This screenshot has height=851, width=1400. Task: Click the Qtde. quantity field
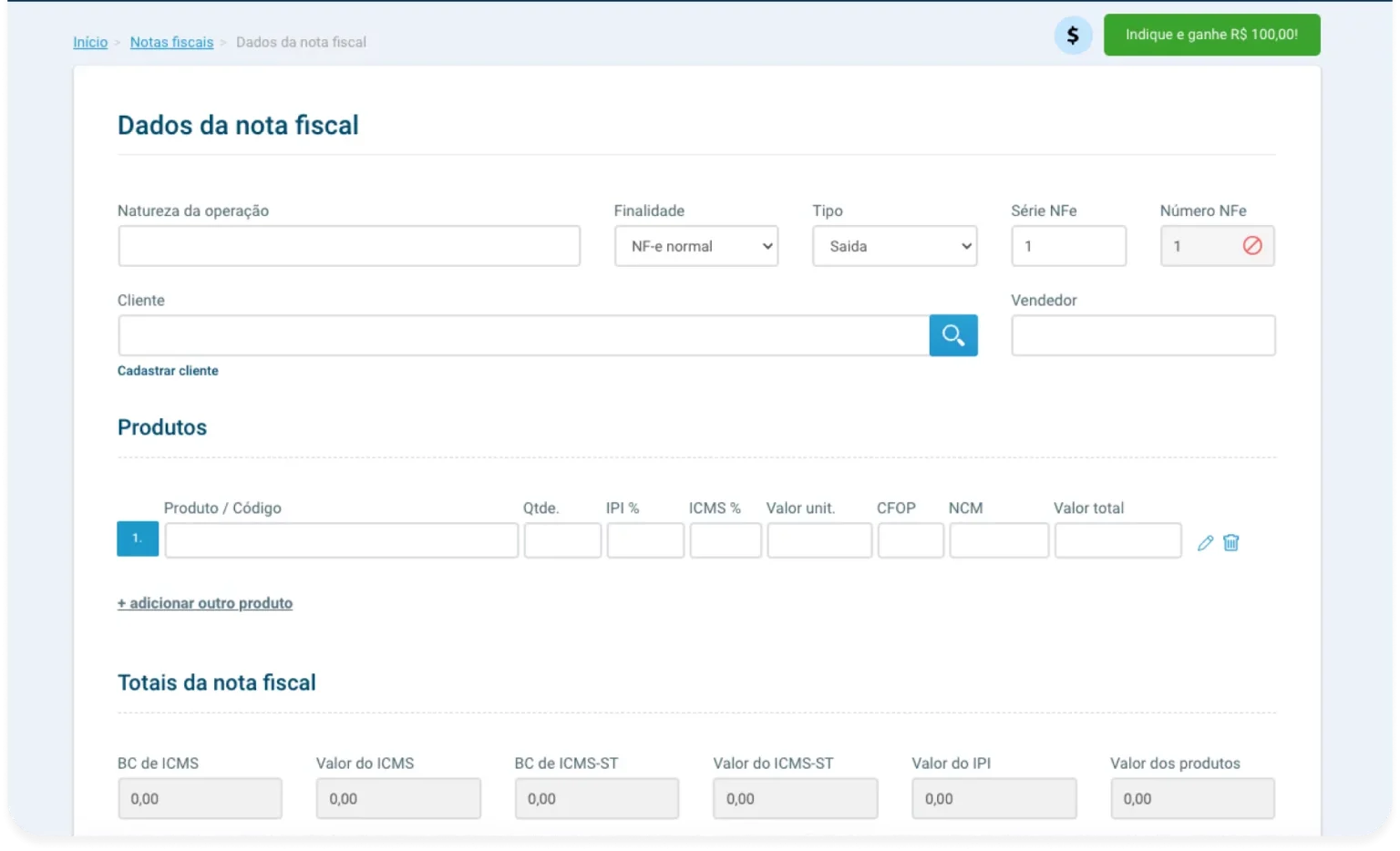pos(562,540)
